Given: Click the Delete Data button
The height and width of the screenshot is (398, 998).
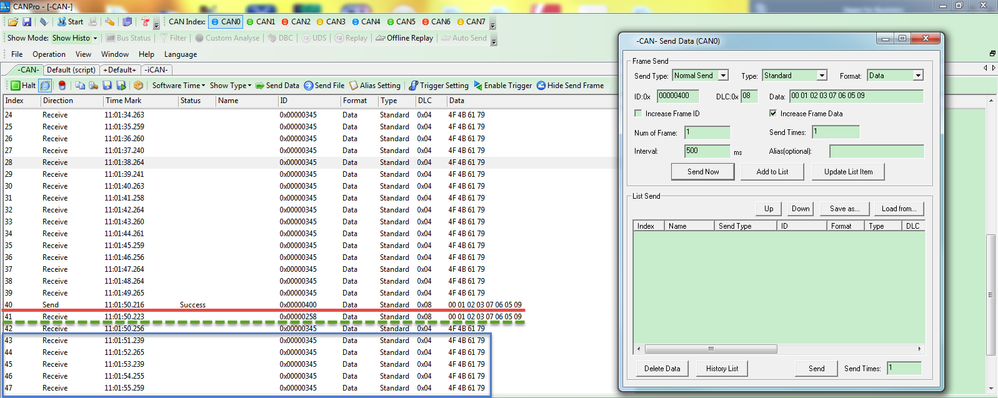Looking at the screenshot, I should pyautogui.click(x=663, y=369).
